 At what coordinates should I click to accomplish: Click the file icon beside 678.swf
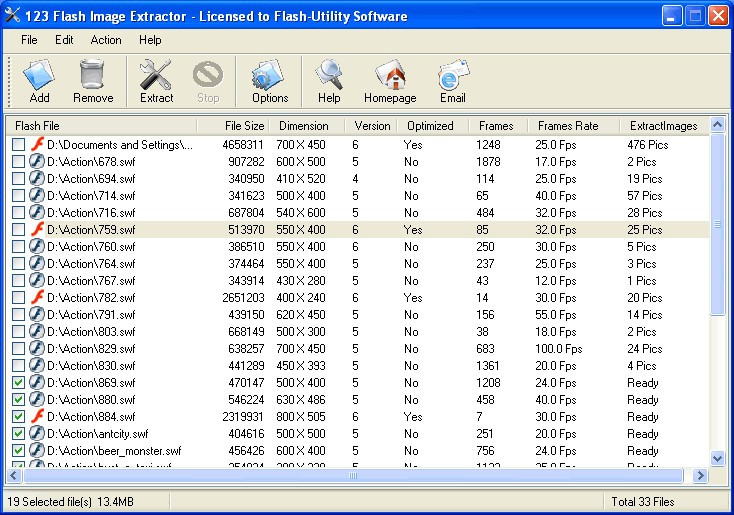coord(37,162)
